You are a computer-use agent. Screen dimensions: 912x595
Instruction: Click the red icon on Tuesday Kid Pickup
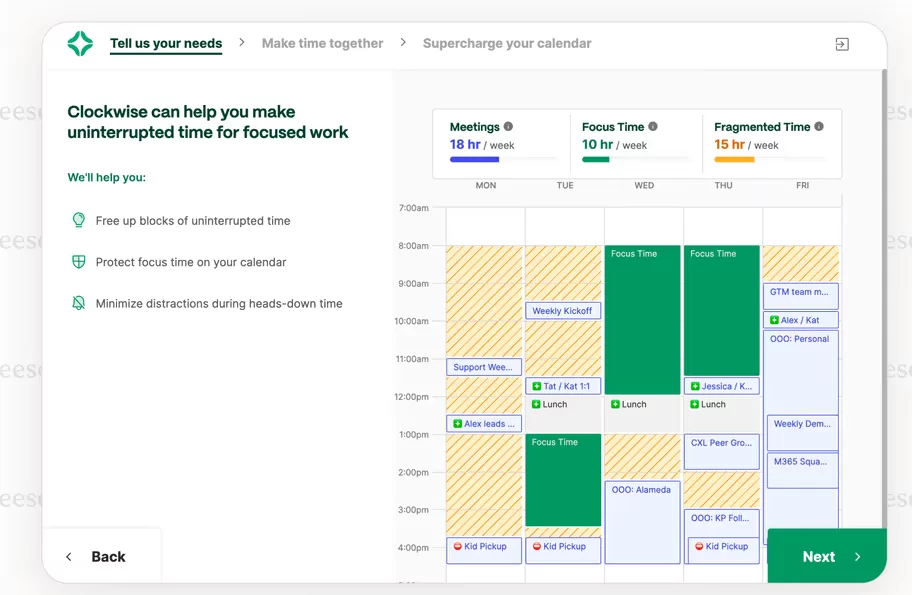coord(537,546)
